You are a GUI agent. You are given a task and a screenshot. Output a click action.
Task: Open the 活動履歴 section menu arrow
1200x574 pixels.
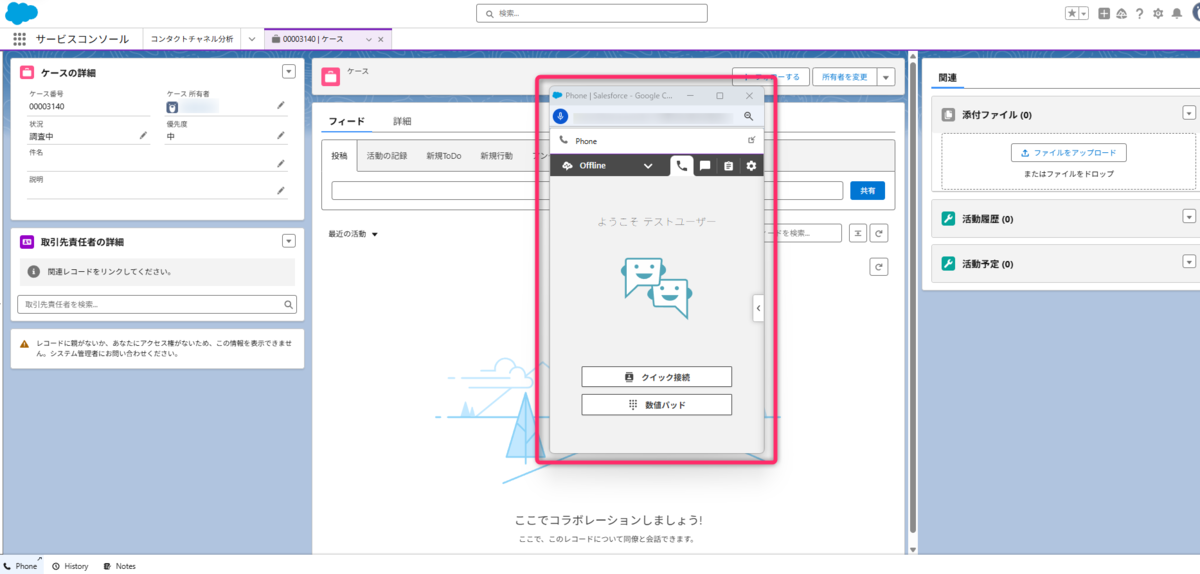[1189, 216]
